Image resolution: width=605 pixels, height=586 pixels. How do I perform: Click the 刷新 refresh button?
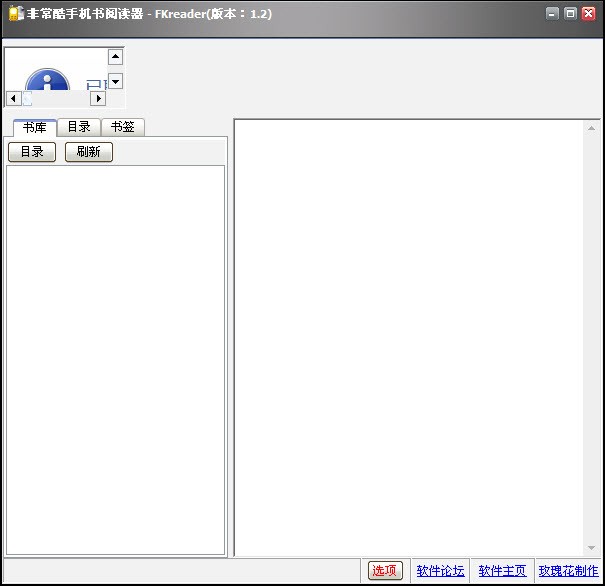pyautogui.click(x=89, y=152)
